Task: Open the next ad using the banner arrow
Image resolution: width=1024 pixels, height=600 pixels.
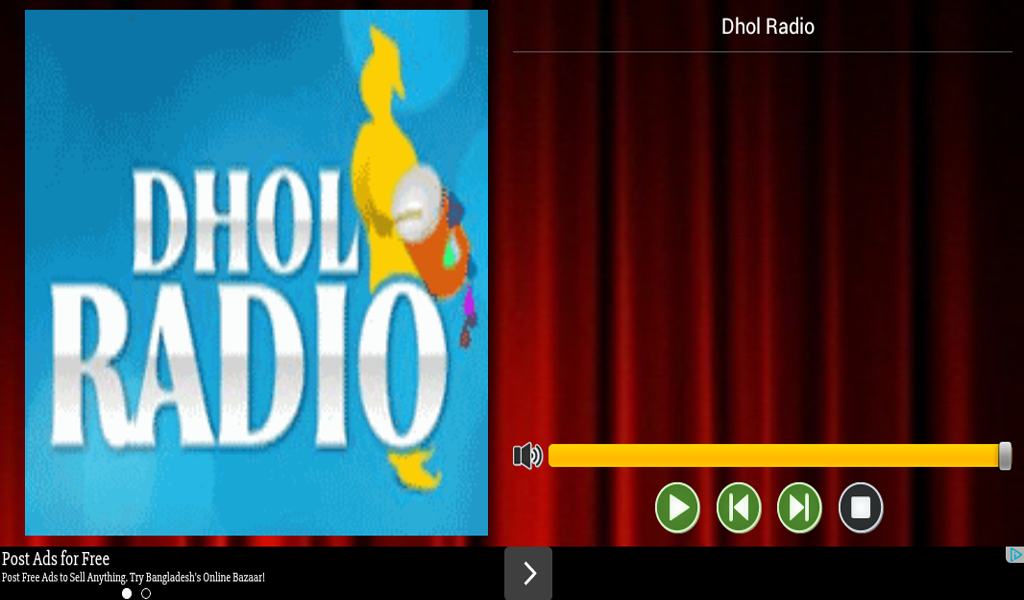Action: click(527, 573)
